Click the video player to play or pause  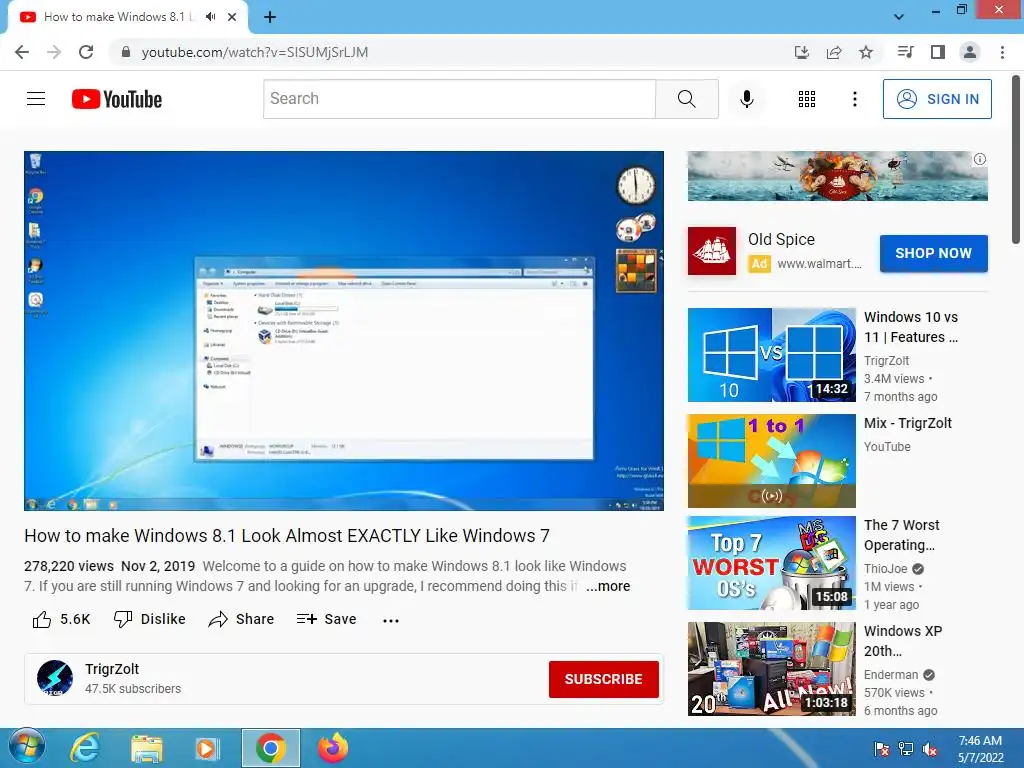click(344, 331)
